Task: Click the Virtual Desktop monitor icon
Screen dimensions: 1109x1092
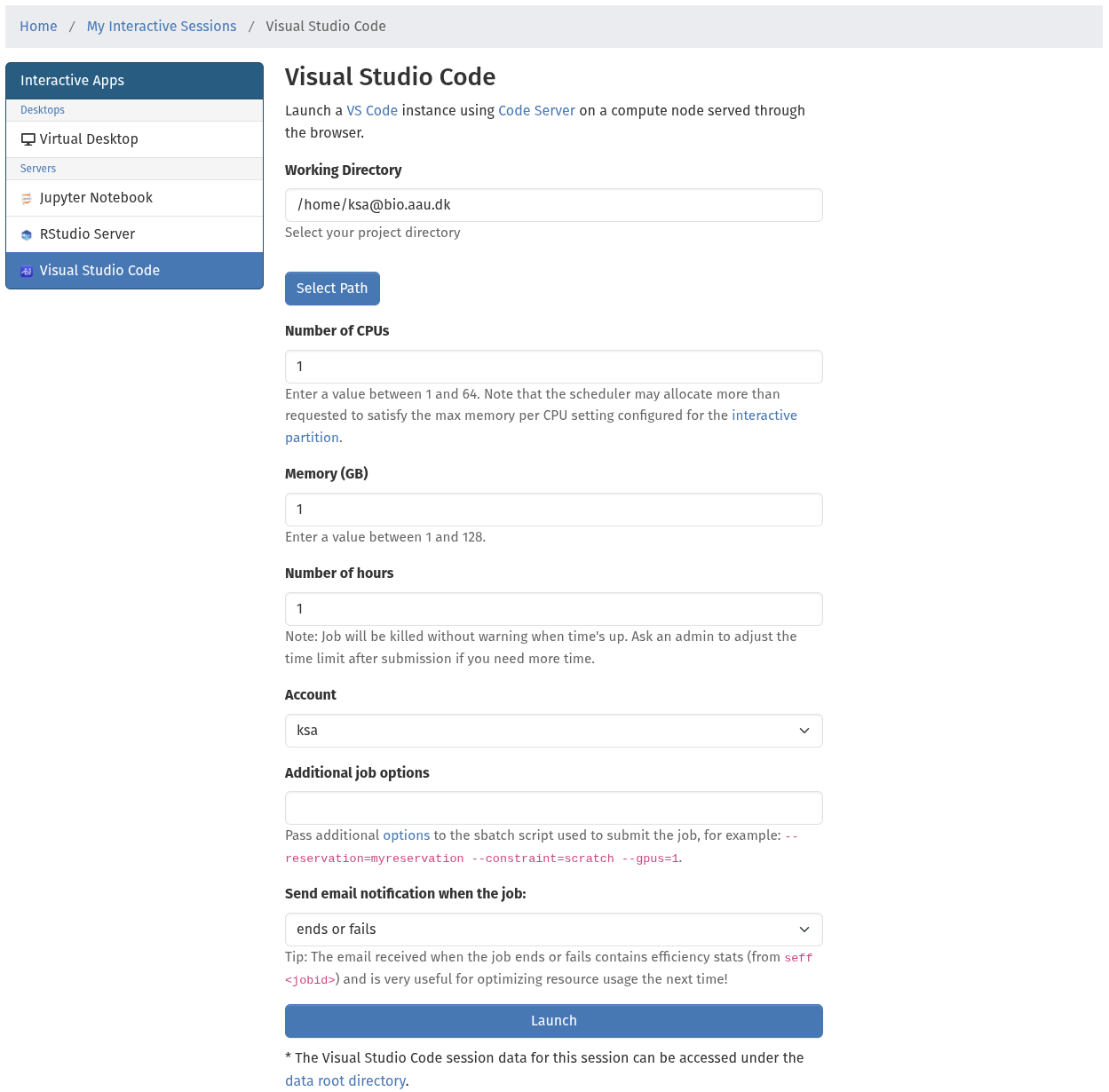Action: (28, 139)
